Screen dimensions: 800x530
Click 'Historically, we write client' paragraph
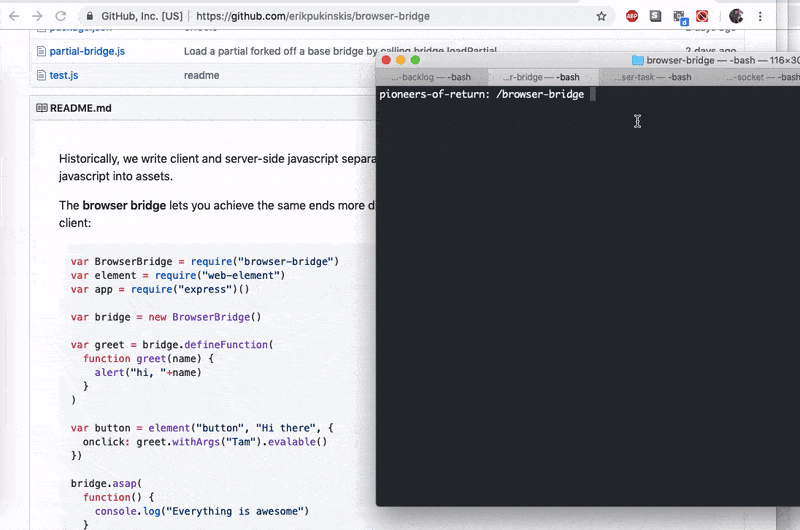pos(217,167)
